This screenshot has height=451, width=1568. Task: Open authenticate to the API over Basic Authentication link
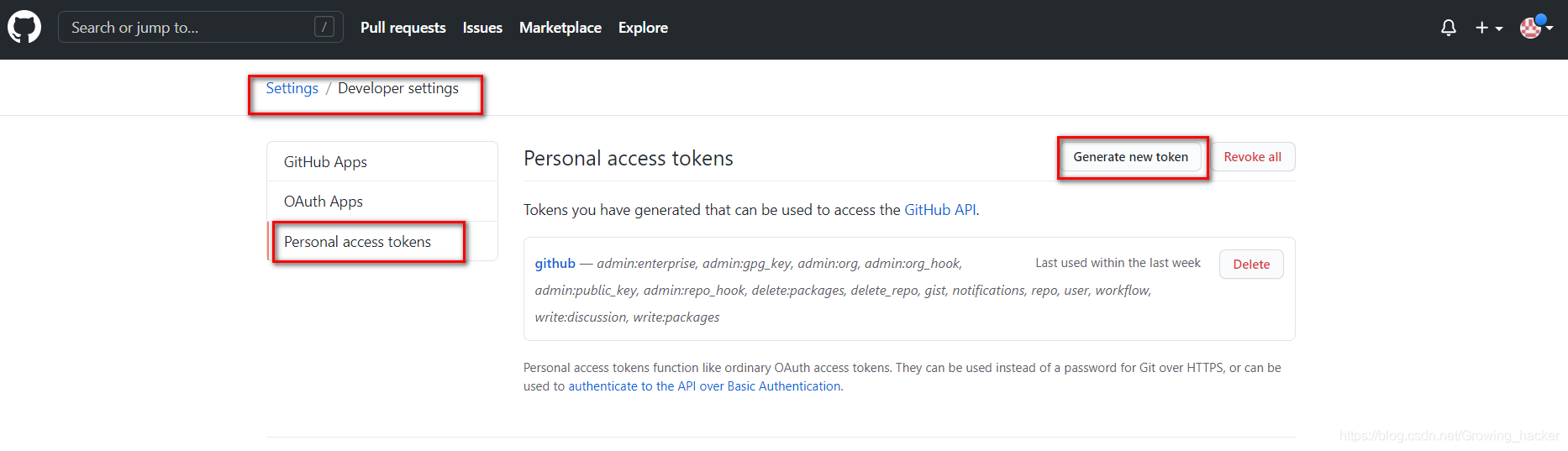tap(705, 386)
